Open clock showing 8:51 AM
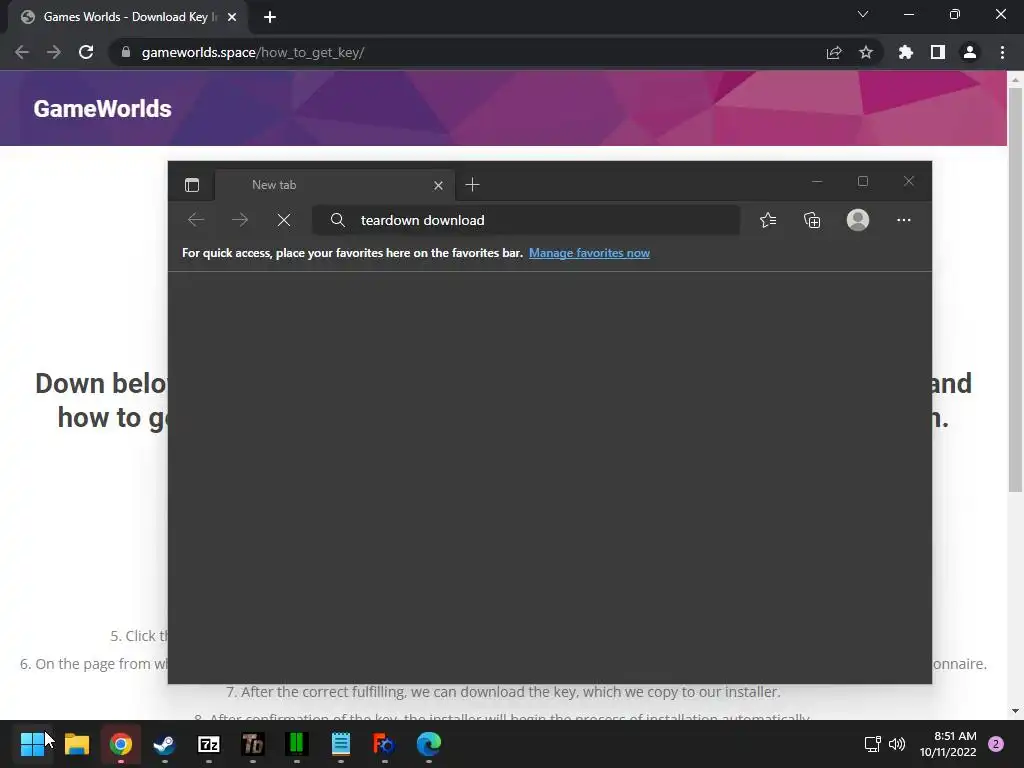1024x768 pixels. coord(948,744)
